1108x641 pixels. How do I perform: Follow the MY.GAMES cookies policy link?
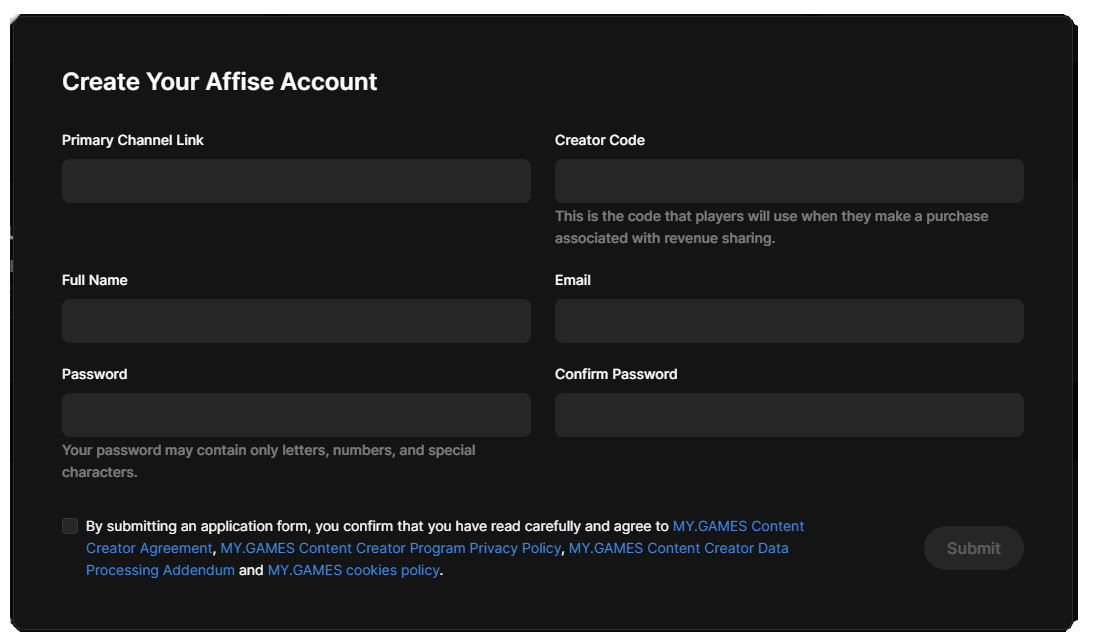[353, 570]
